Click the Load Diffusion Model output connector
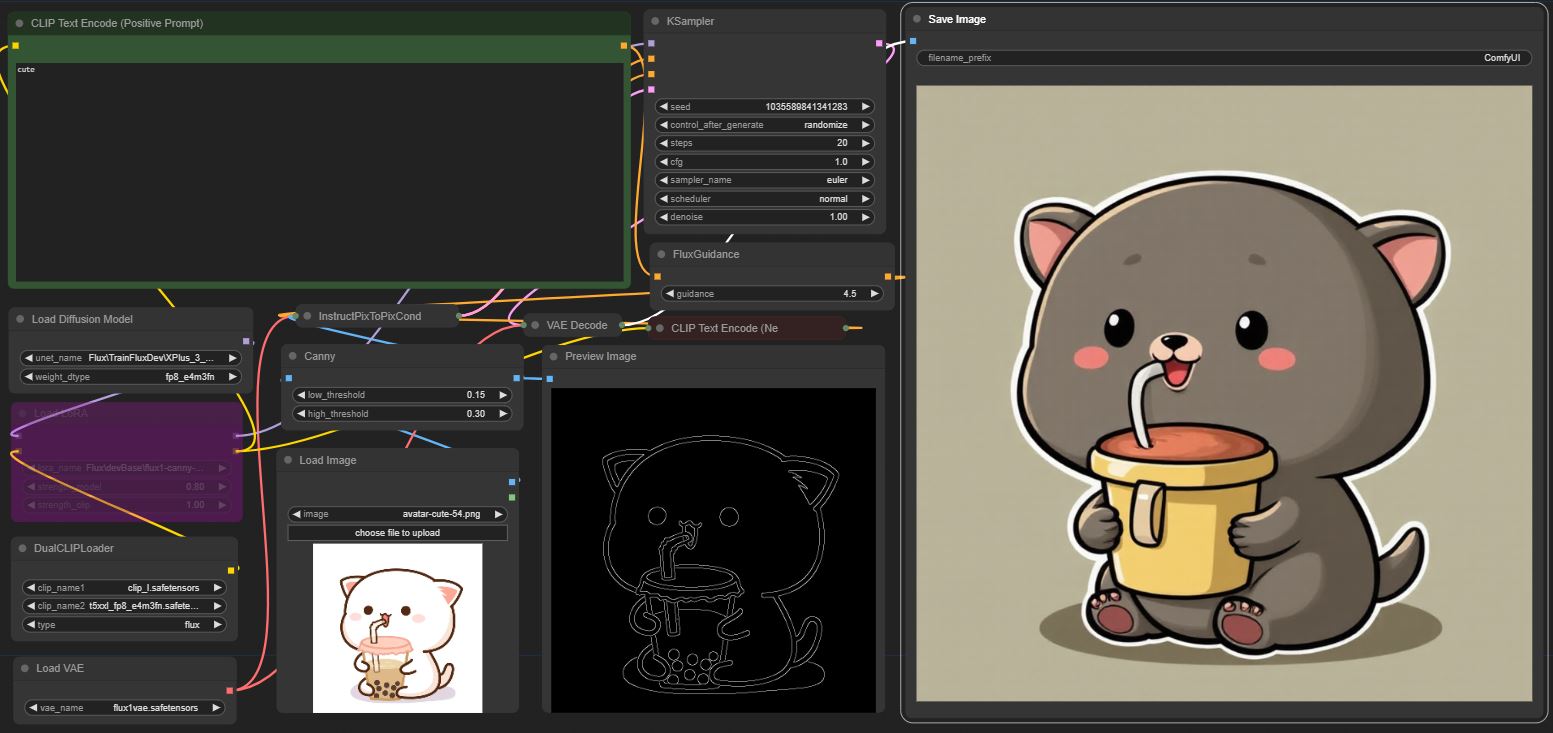Image resolution: width=1553 pixels, height=733 pixels. click(x=246, y=341)
